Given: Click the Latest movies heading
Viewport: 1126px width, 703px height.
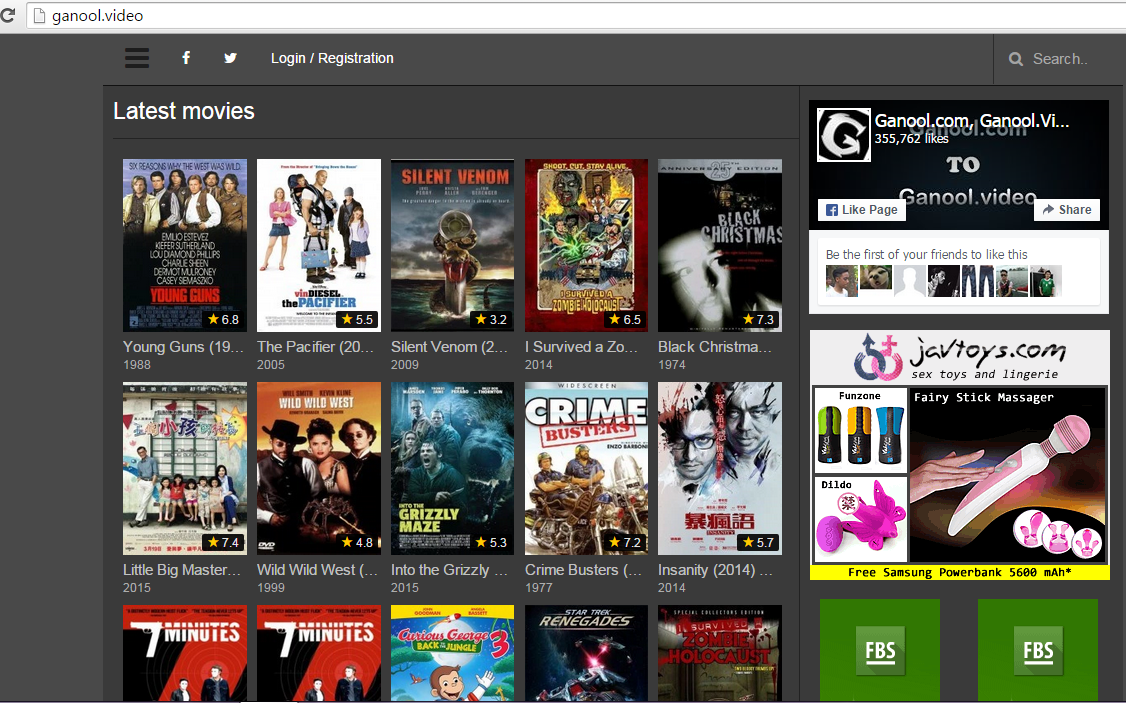Looking at the screenshot, I should (184, 111).
